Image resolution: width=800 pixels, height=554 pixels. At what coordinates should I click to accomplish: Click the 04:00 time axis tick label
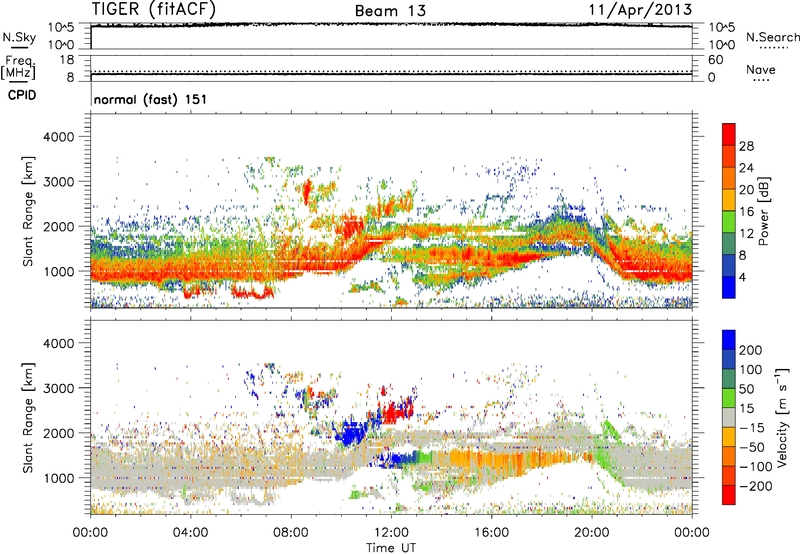point(190,533)
